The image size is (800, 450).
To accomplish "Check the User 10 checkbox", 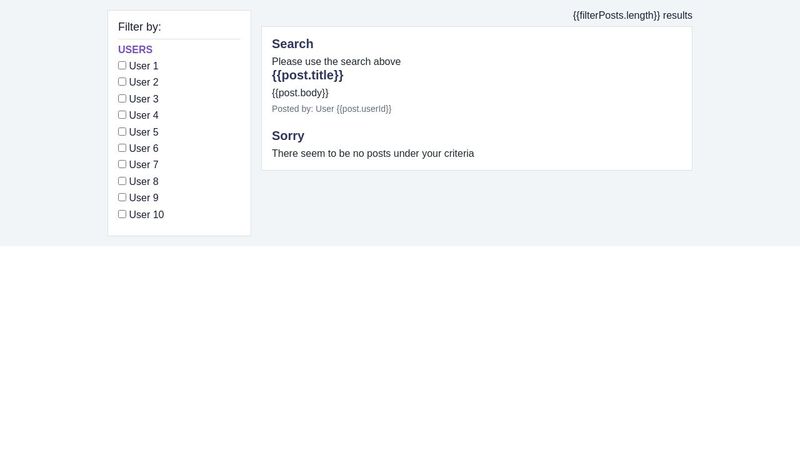I will [122, 214].
